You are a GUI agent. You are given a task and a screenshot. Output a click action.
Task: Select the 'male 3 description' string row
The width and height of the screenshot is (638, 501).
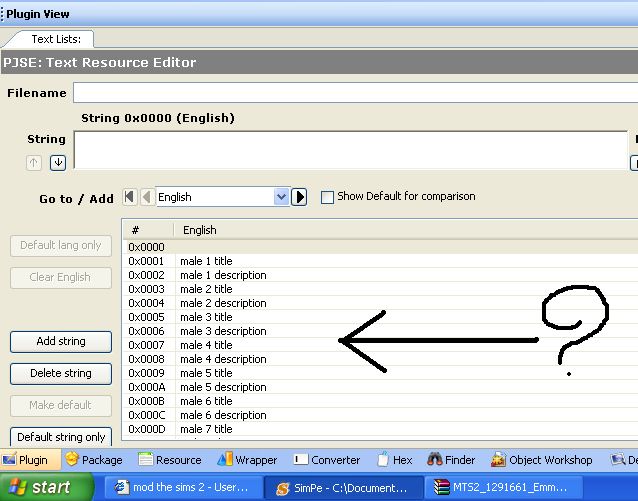[222, 331]
